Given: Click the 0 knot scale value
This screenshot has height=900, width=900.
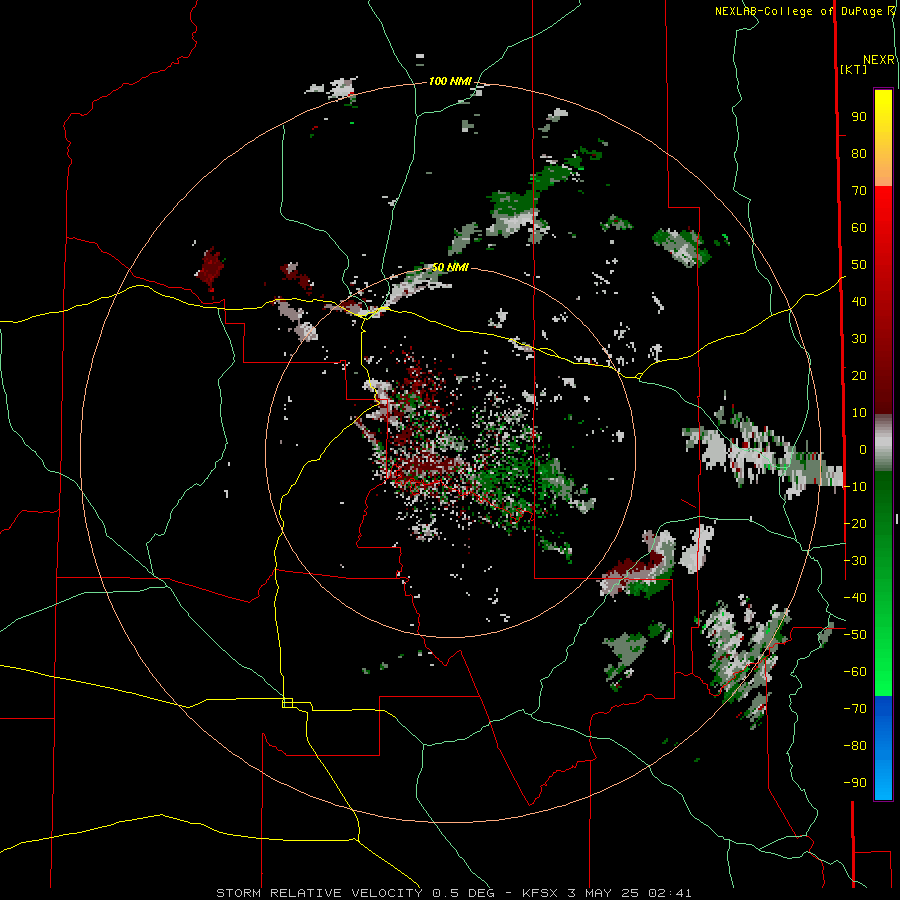Looking at the screenshot, I should (863, 450).
